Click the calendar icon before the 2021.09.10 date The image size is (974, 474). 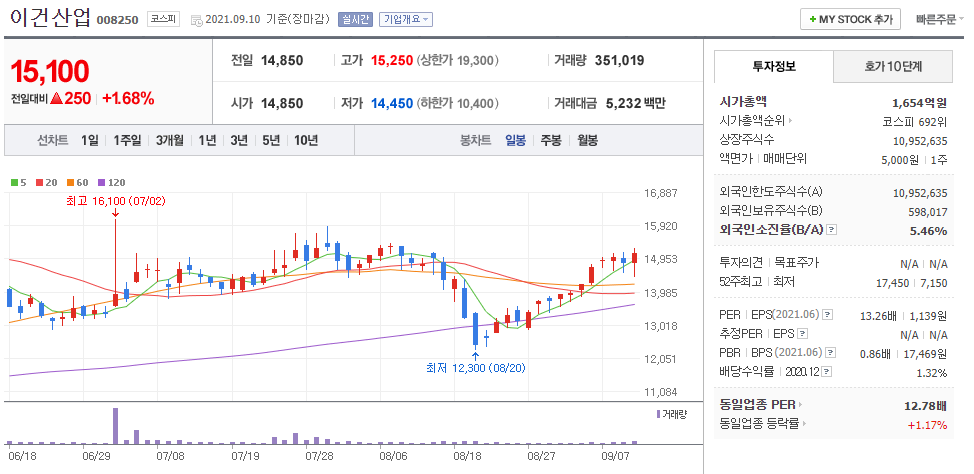click(196, 20)
